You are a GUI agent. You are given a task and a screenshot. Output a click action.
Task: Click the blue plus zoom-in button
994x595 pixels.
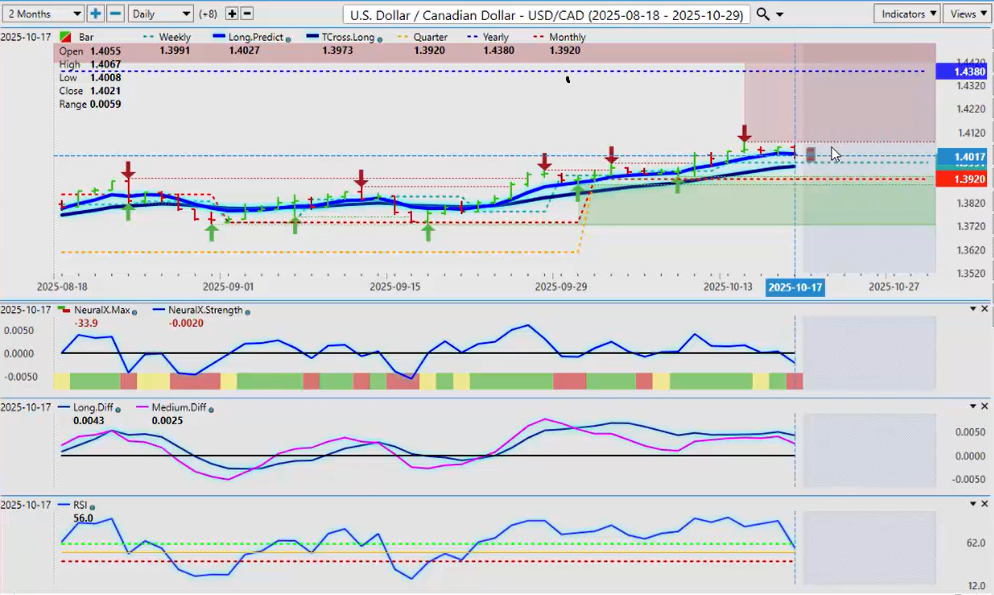click(x=95, y=14)
